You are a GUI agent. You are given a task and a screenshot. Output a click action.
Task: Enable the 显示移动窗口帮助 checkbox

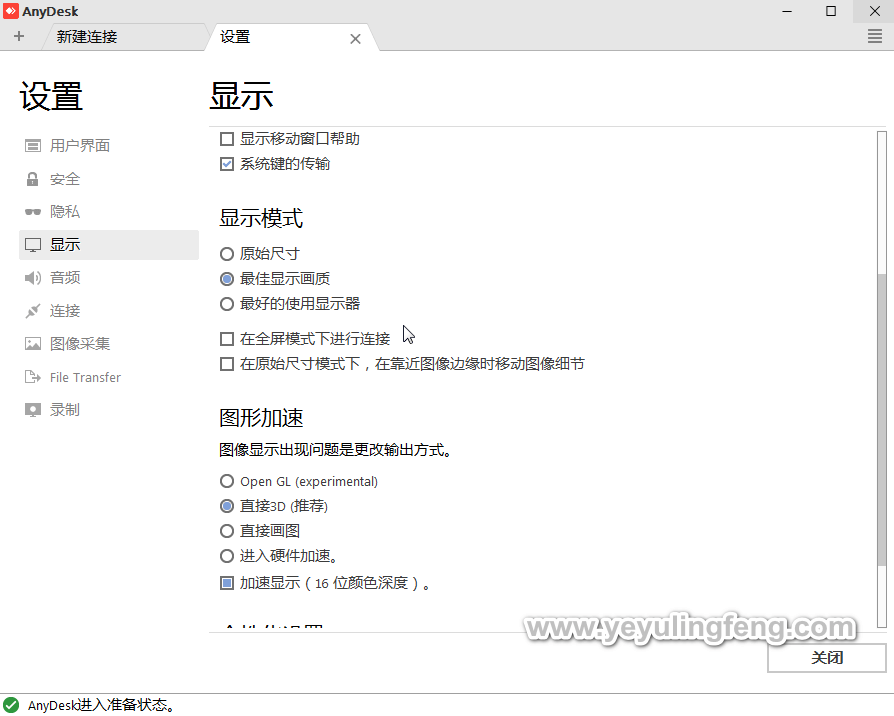pos(227,139)
